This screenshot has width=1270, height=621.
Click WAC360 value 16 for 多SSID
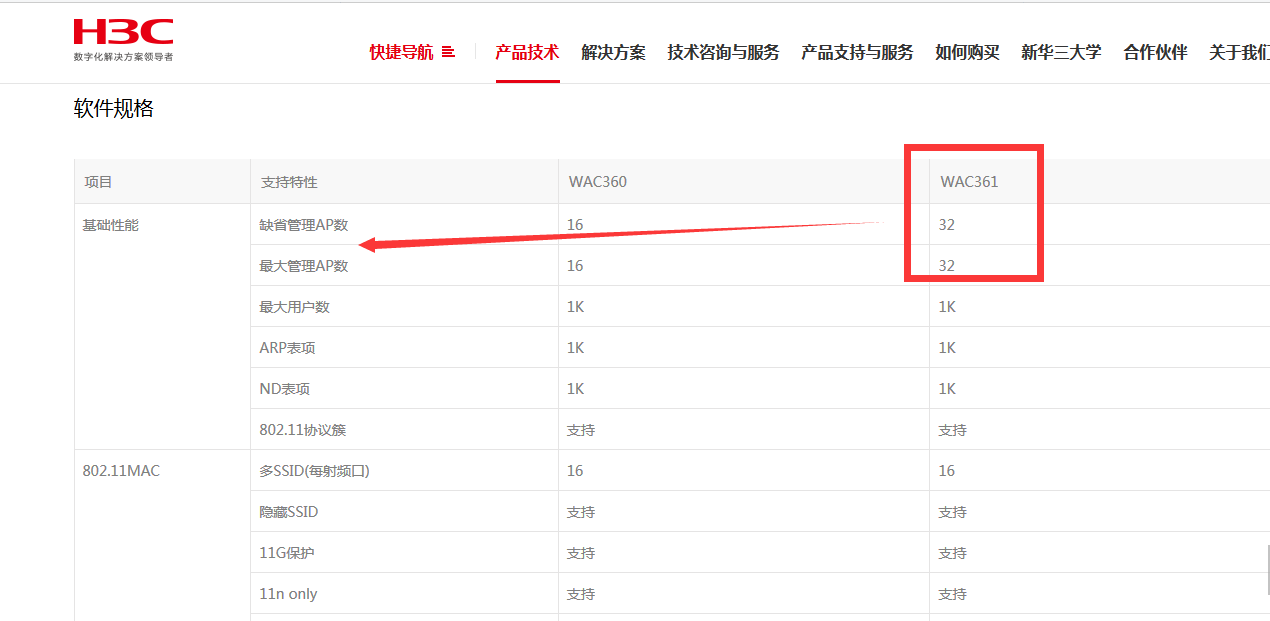pos(575,471)
